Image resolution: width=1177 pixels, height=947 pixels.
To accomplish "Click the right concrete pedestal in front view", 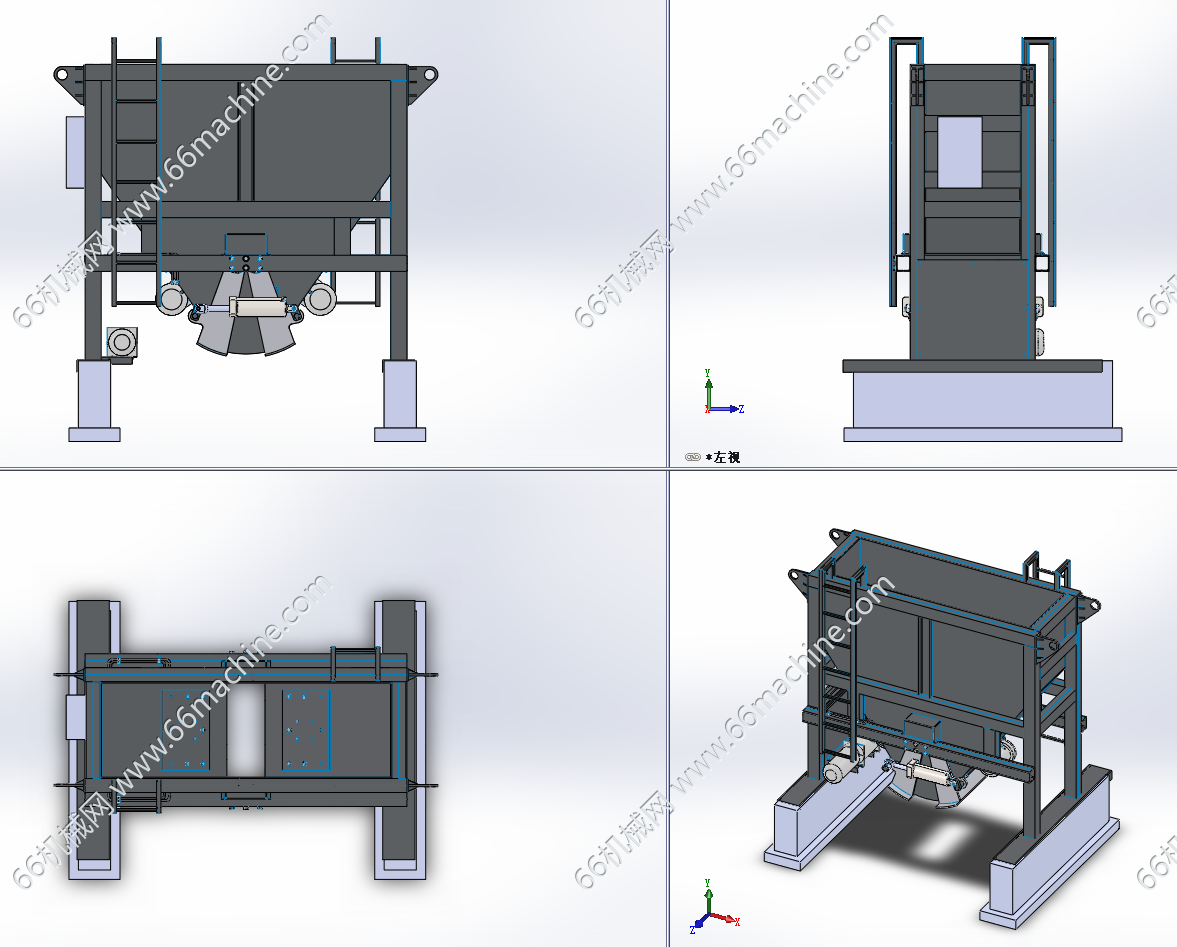I will click(399, 395).
